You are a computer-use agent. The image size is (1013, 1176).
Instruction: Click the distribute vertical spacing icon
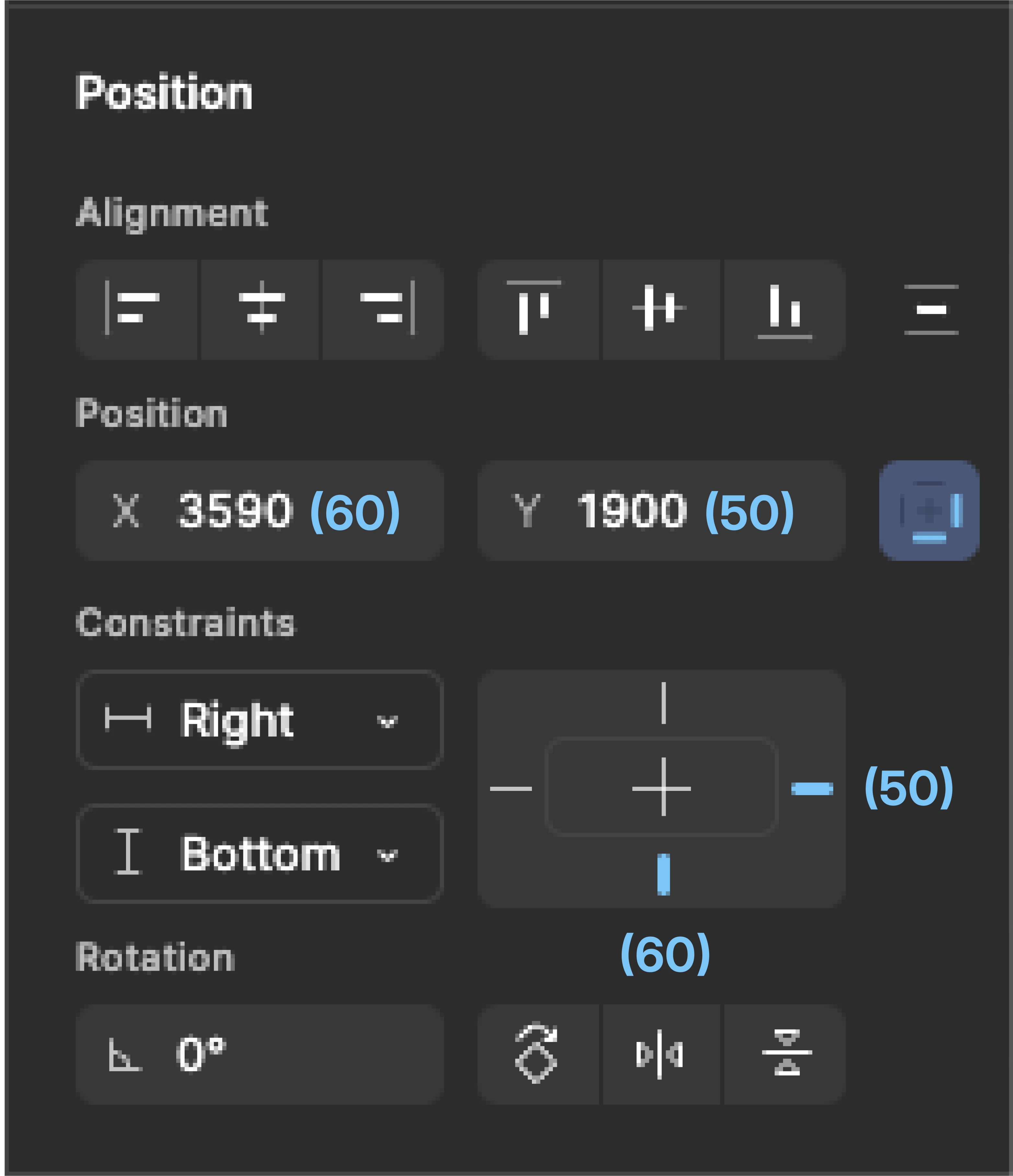[x=931, y=310]
